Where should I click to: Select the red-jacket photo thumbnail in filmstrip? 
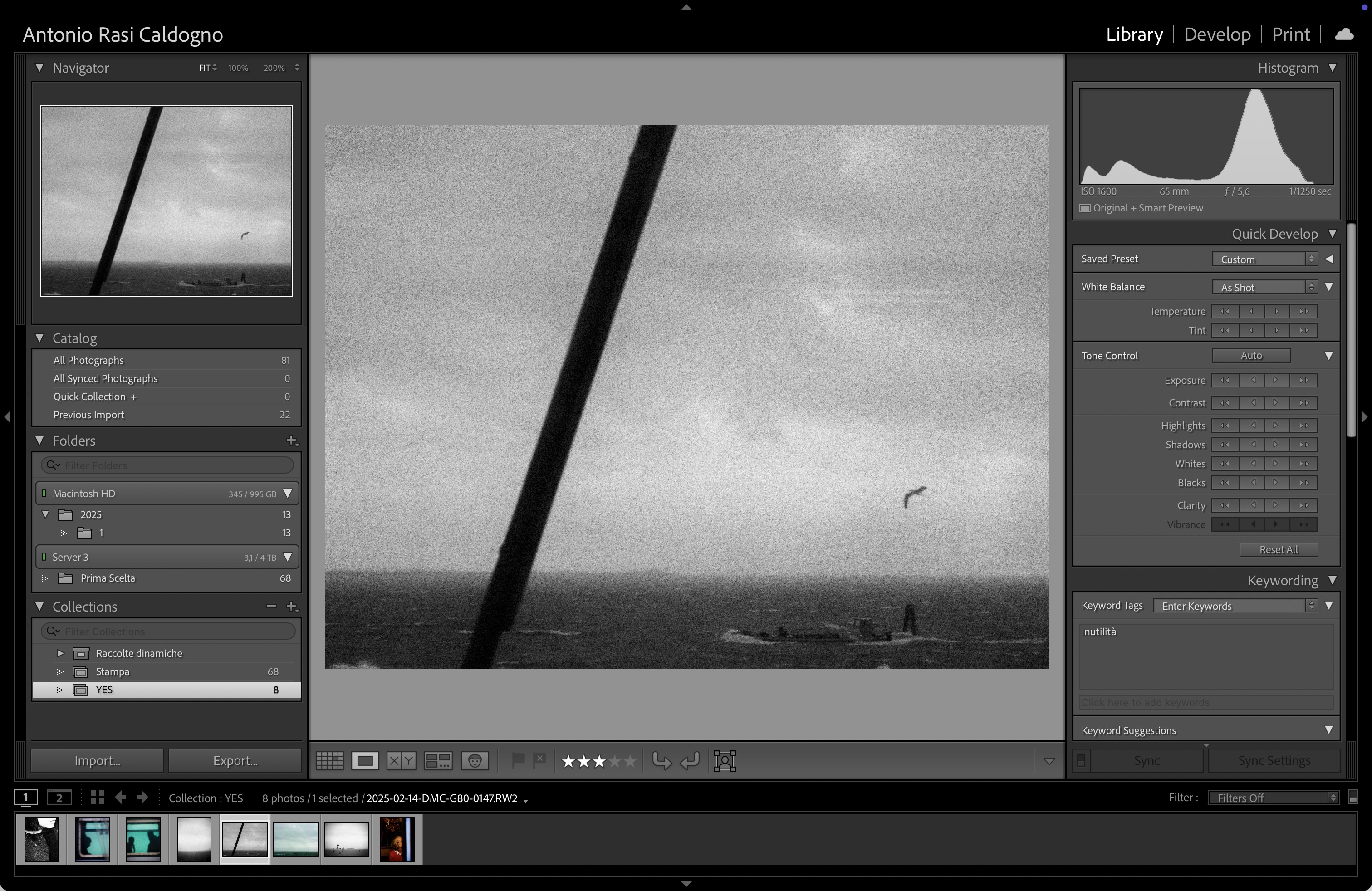click(397, 839)
